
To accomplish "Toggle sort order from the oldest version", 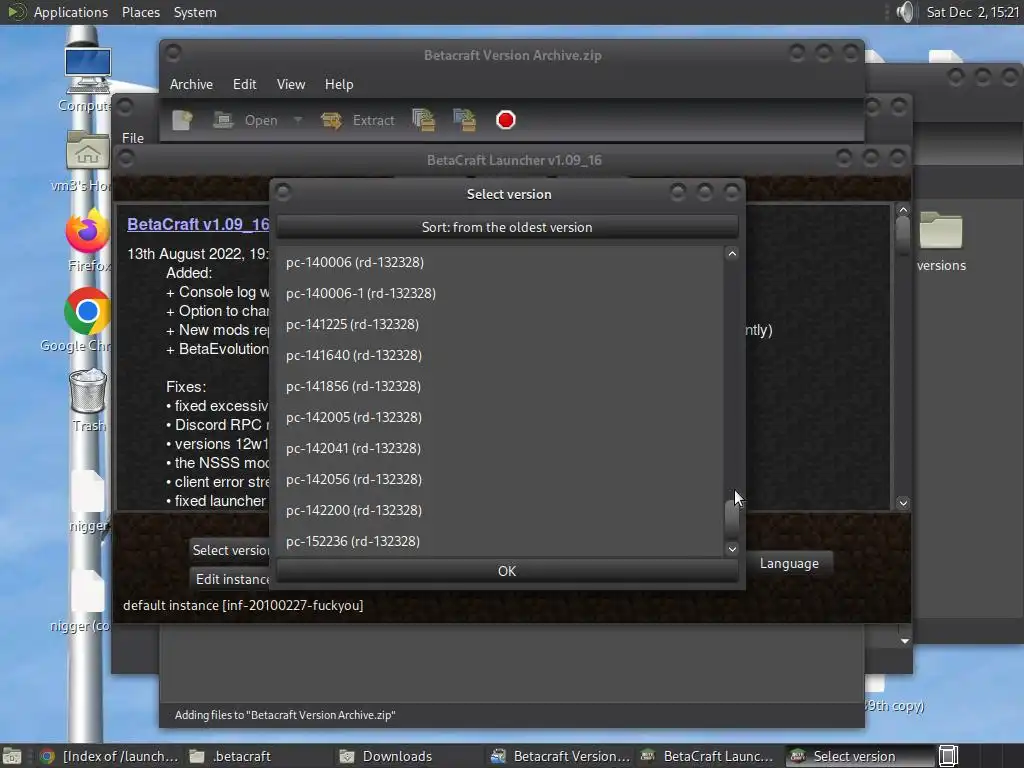I will [507, 227].
